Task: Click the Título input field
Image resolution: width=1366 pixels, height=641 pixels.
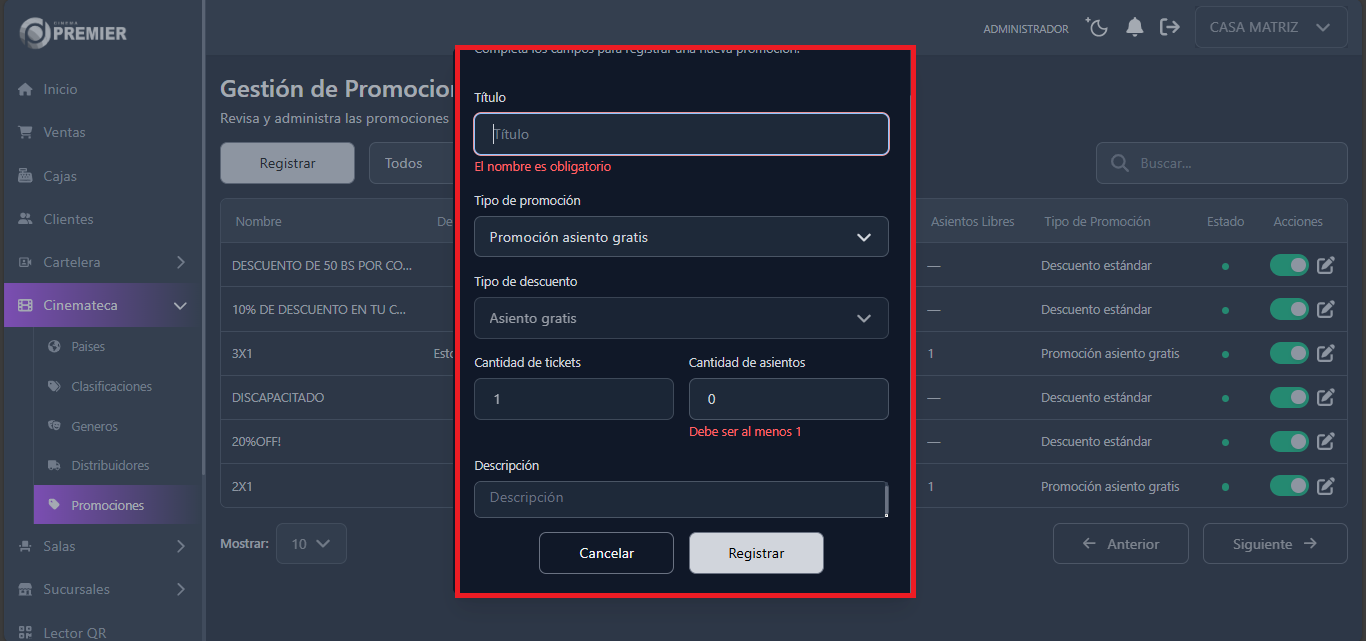Action: point(681,134)
